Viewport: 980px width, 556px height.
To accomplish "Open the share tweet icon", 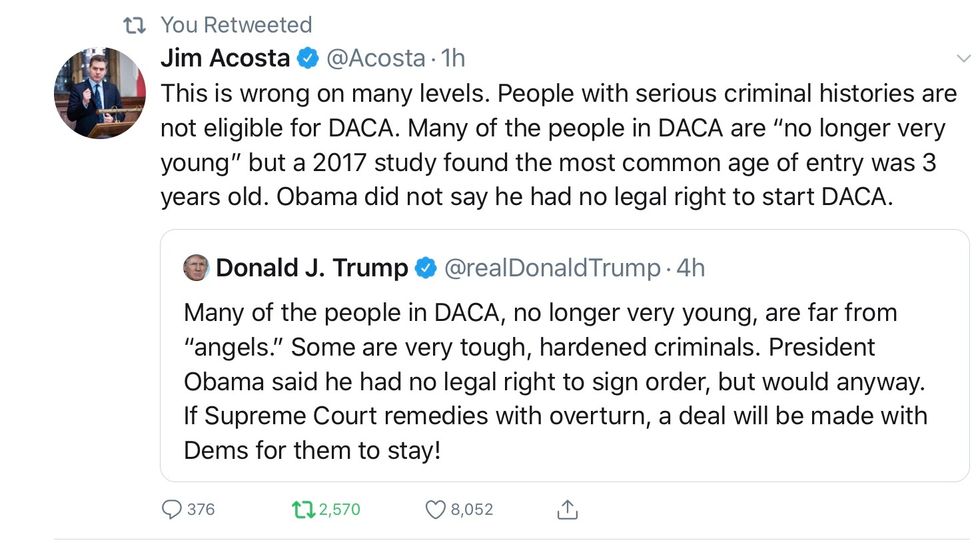I will 567,510.
